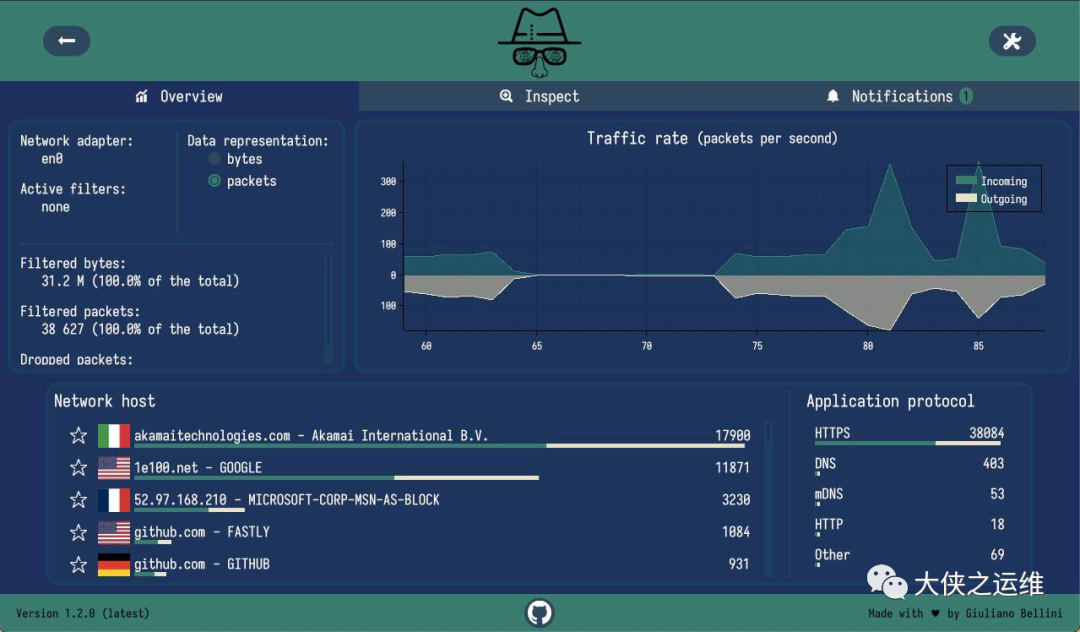Open settings with the wrench icon
Viewport: 1080px width, 632px height.
pyautogui.click(x=1012, y=41)
